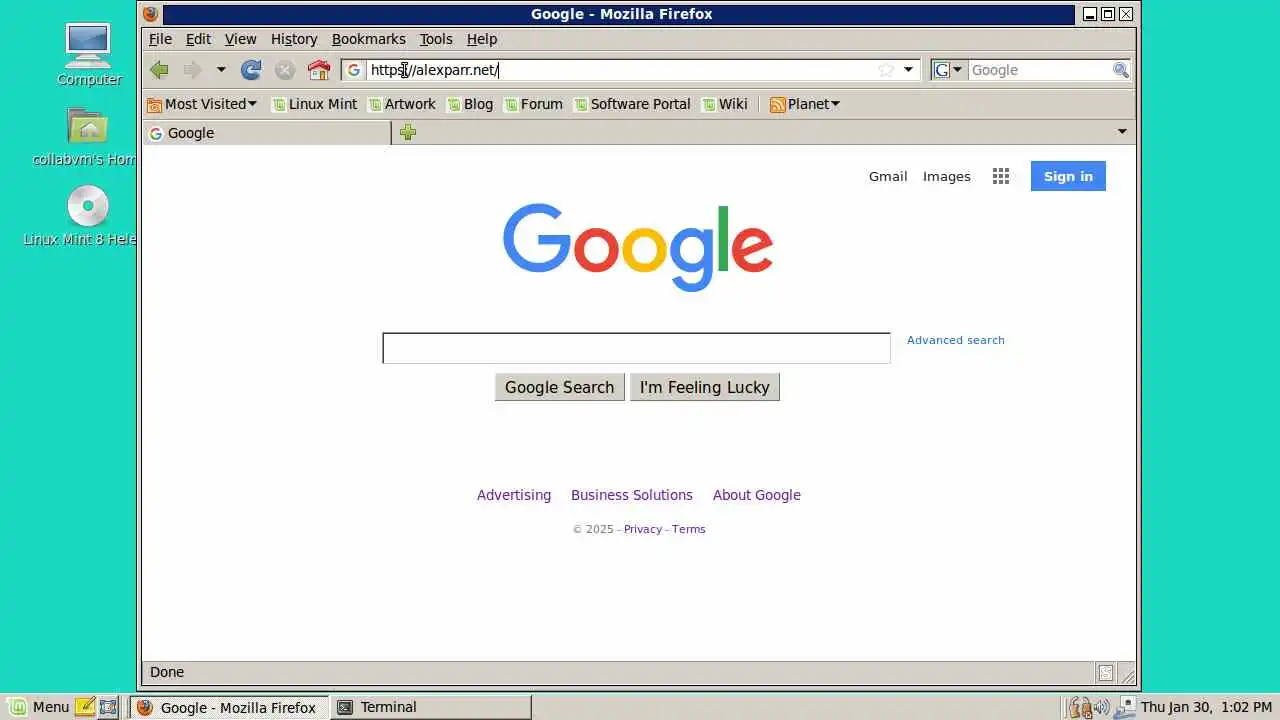This screenshot has width=1280, height=720.
Task: Click the Show Desktop icon in taskbar
Action: click(x=108, y=707)
